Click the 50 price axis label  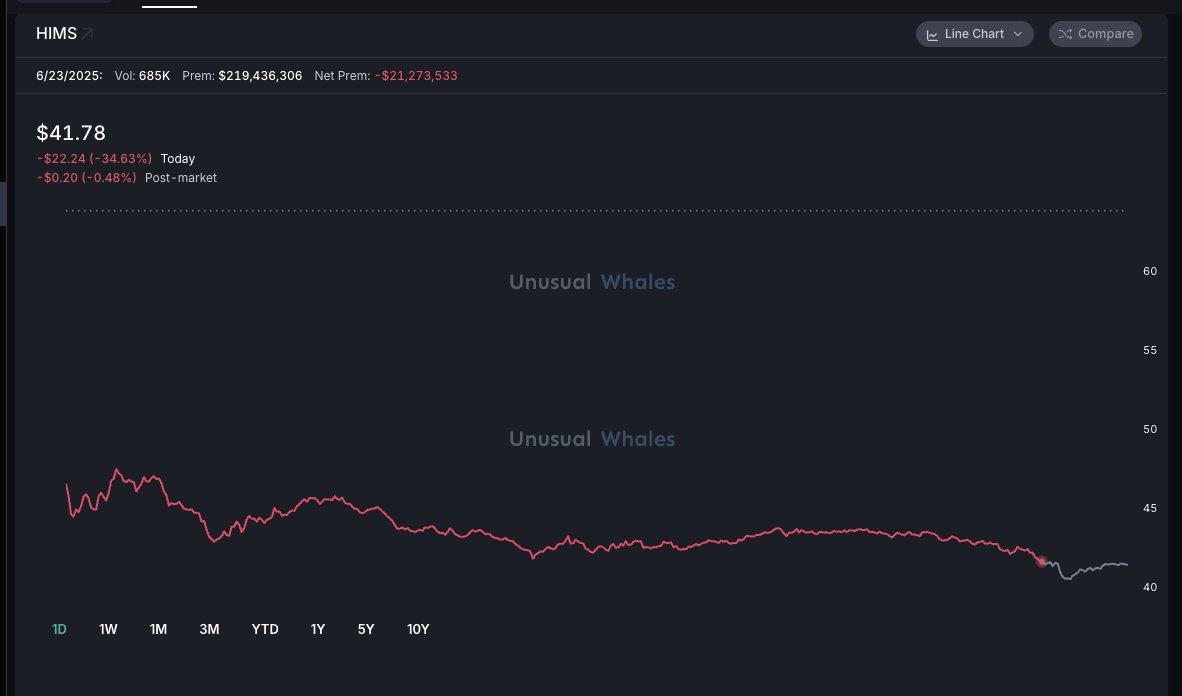[1150, 429]
